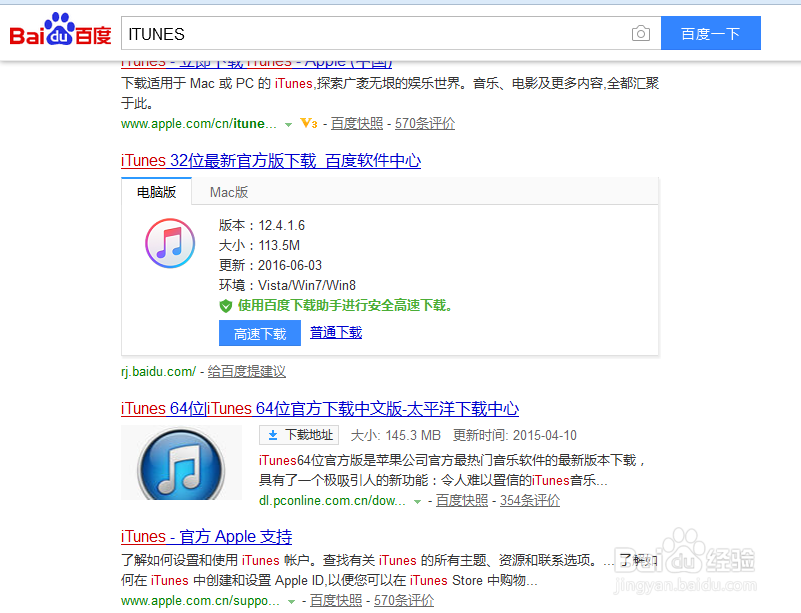Click the Baidu logo
The image size is (801, 613).
60,30
